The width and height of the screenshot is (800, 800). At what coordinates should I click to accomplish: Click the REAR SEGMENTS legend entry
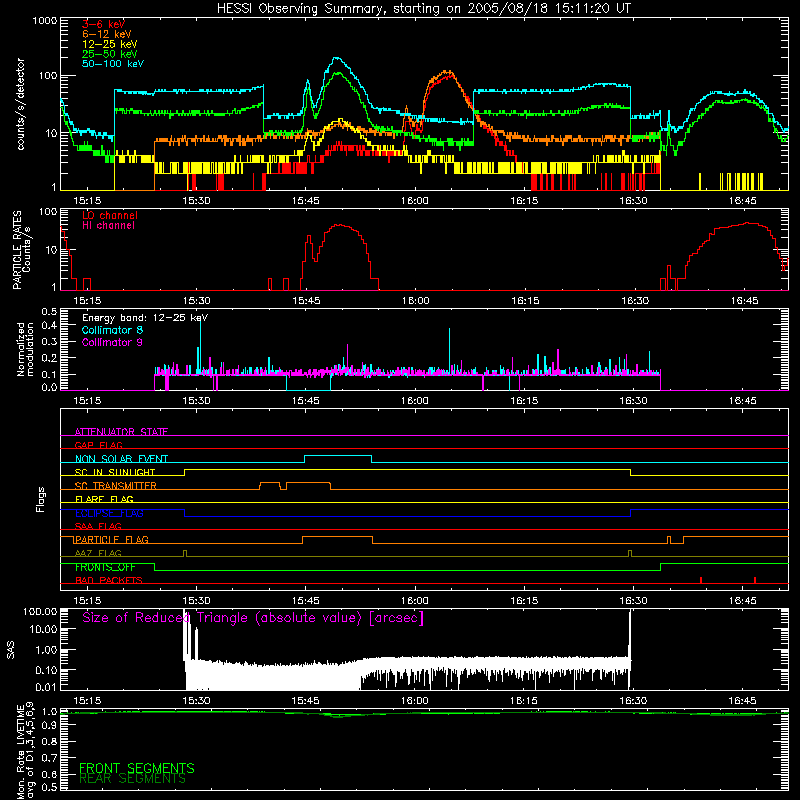pyautogui.click(x=133, y=779)
